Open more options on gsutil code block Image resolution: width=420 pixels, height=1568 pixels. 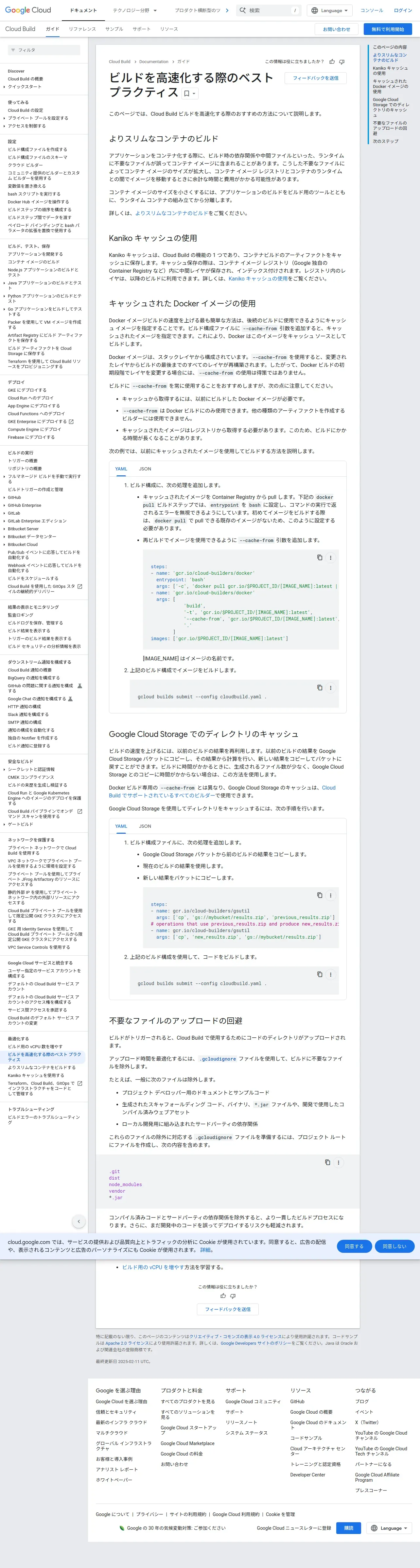[330, 895]
